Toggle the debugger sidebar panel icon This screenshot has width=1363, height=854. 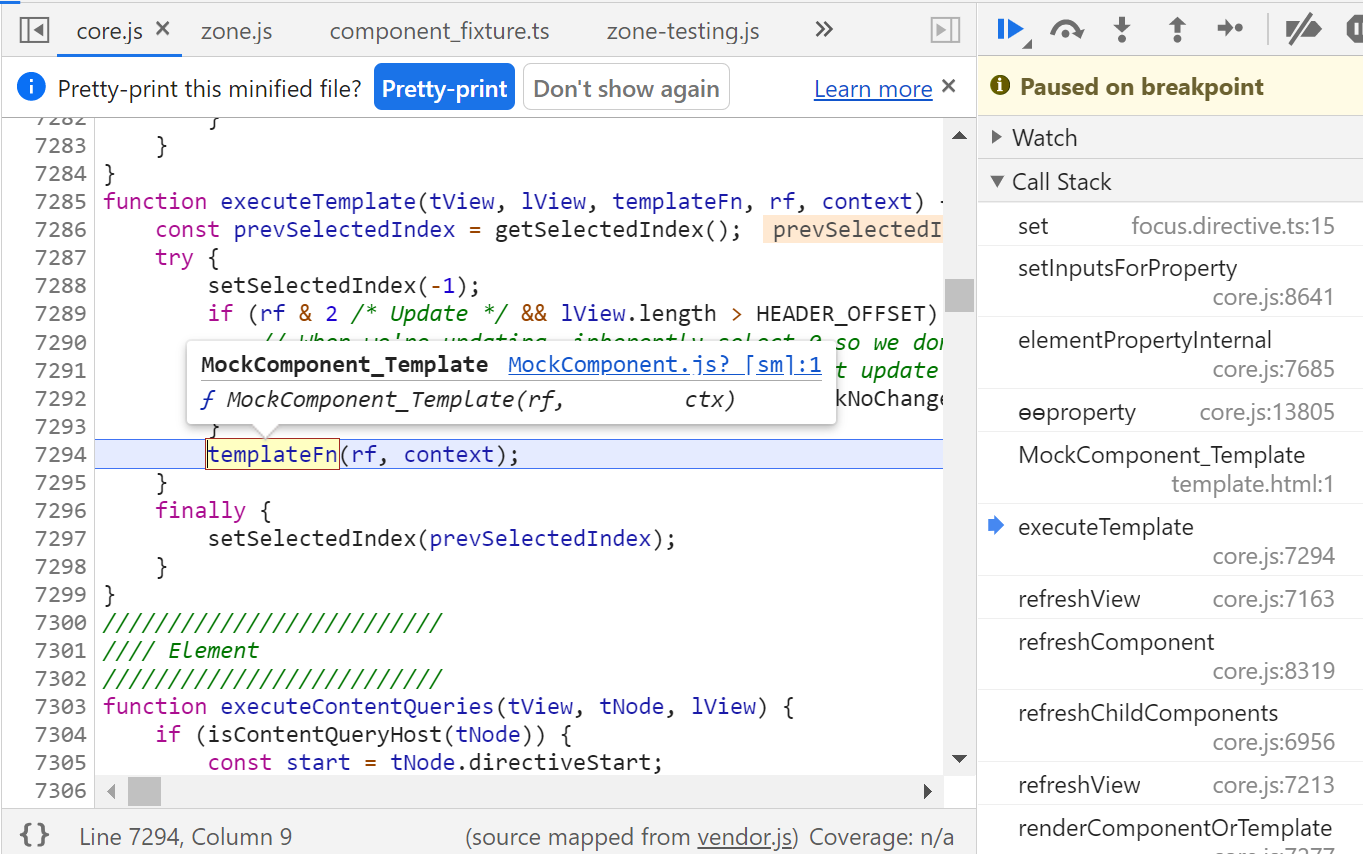[x=945, y=30]
